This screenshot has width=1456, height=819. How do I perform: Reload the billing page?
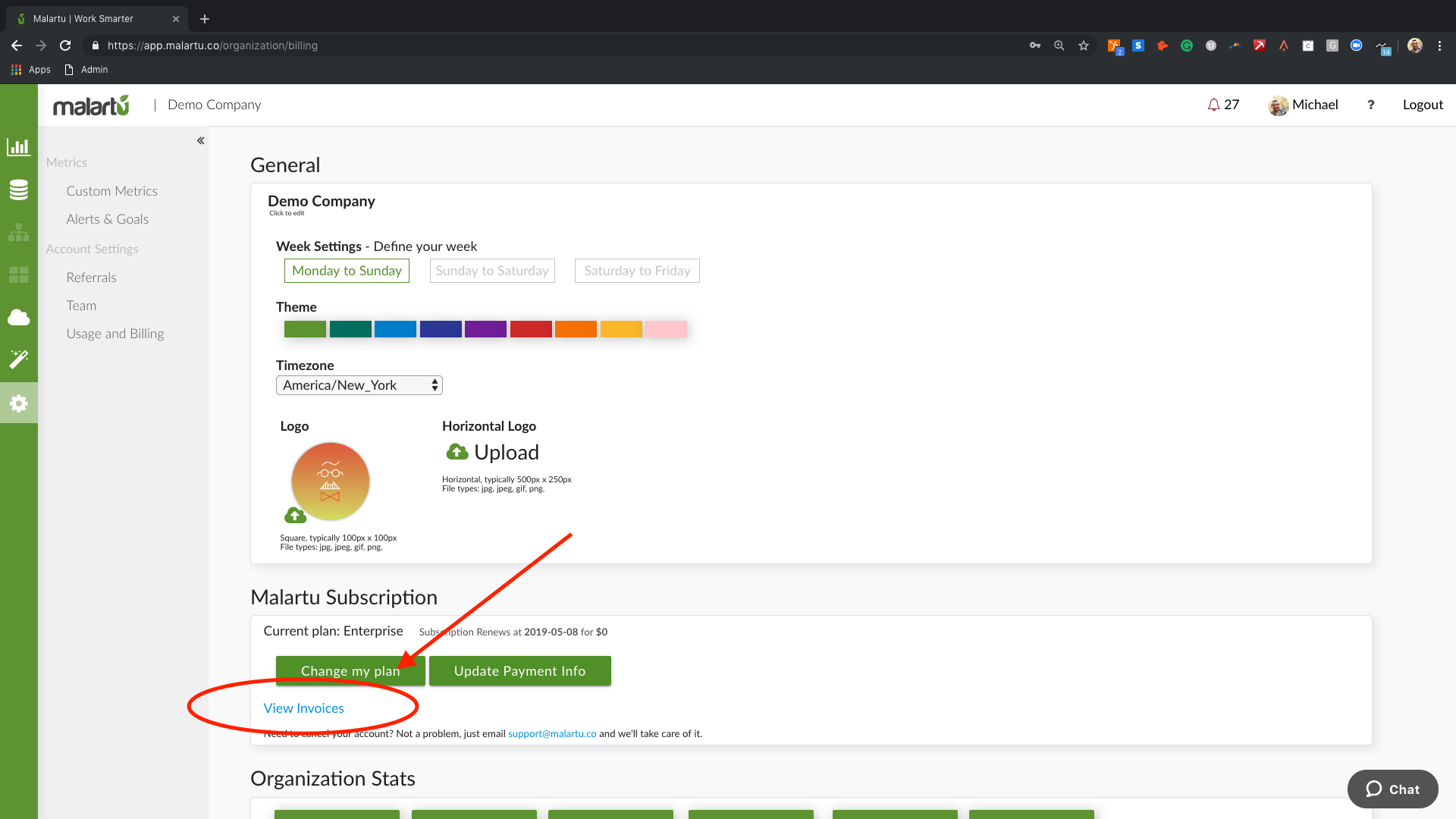point(65,45)
